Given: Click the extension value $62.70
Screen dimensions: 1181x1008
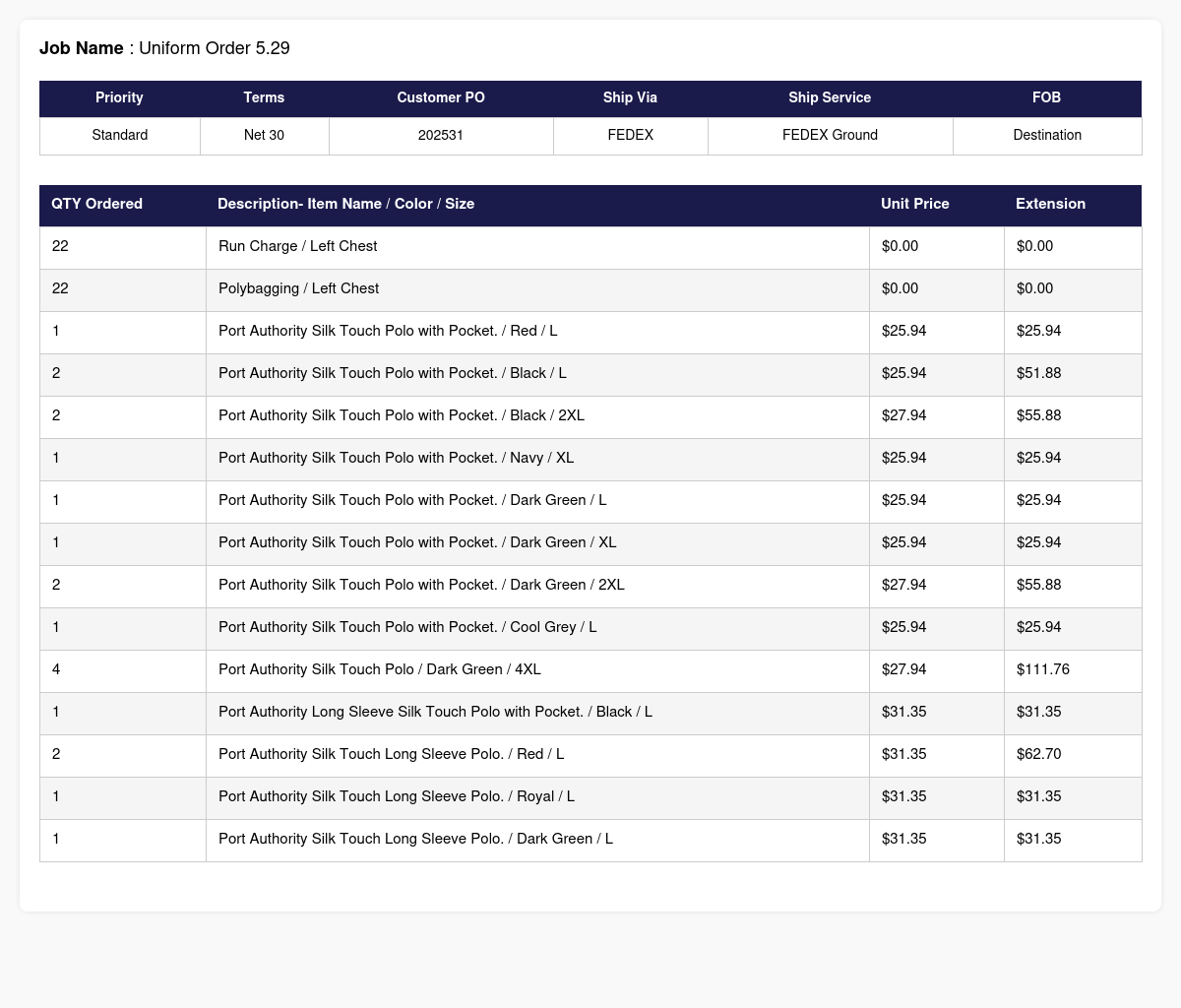Looking at the screenshot, I should tap(1038, 754).
